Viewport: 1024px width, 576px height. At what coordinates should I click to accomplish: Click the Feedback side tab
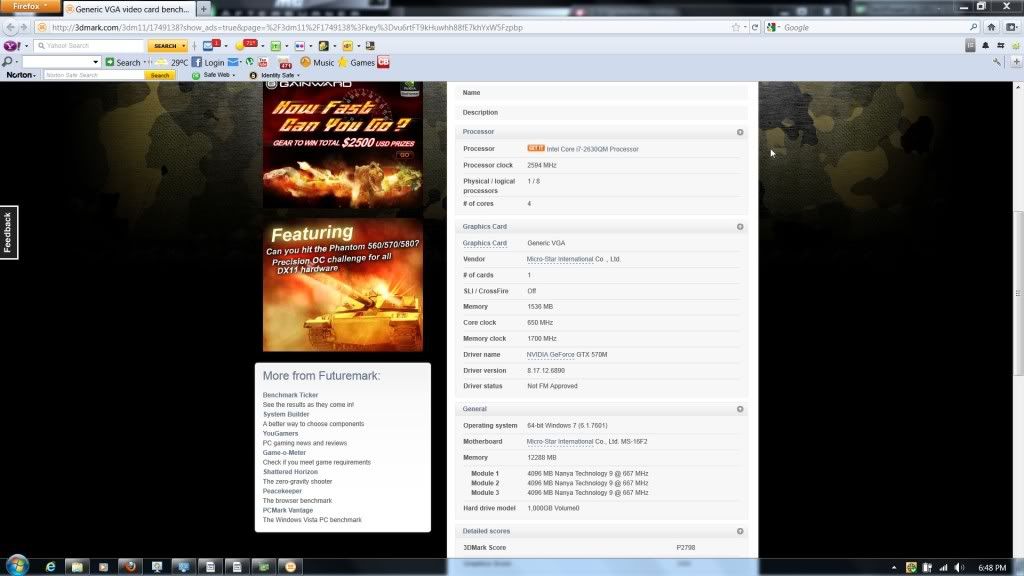click(x=8, y=232)
